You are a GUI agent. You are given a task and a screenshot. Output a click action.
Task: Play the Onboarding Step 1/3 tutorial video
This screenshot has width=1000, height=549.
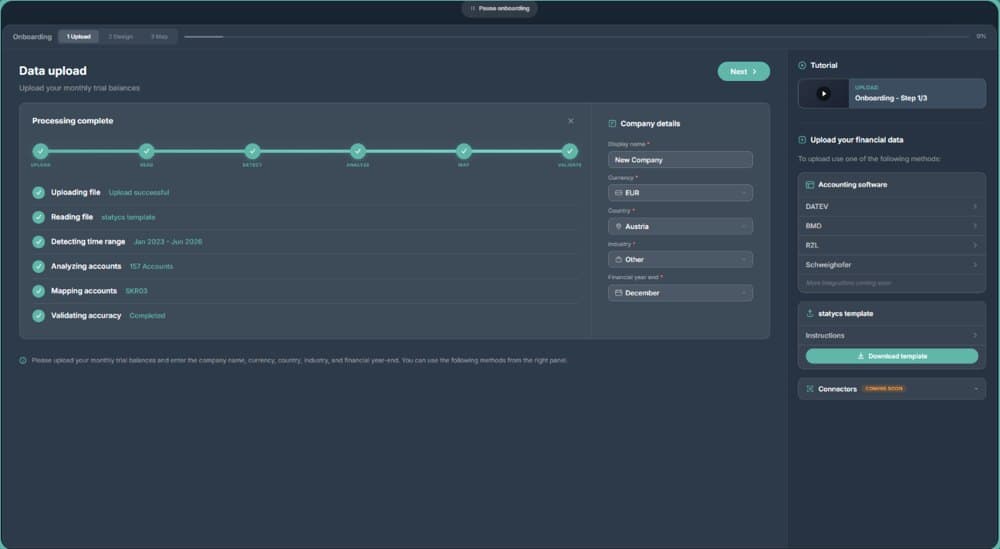[823, 94]
